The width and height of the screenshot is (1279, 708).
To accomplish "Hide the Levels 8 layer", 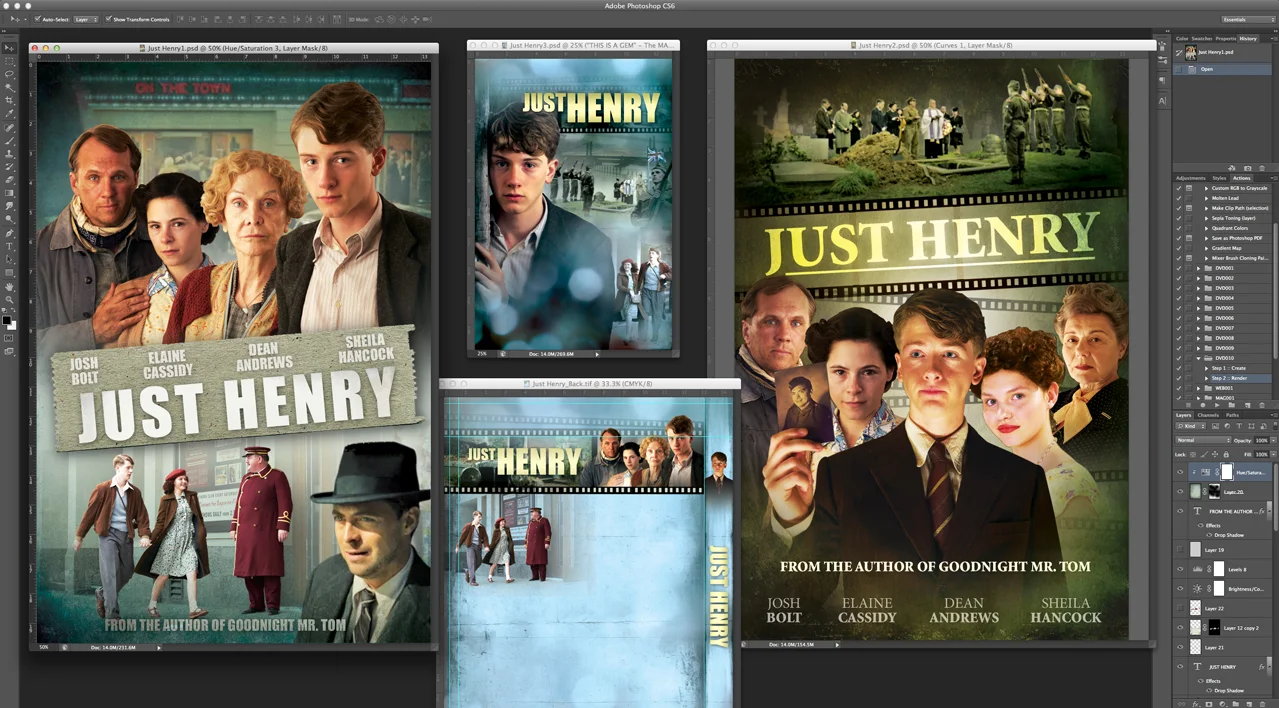I will coord(1180,569).
